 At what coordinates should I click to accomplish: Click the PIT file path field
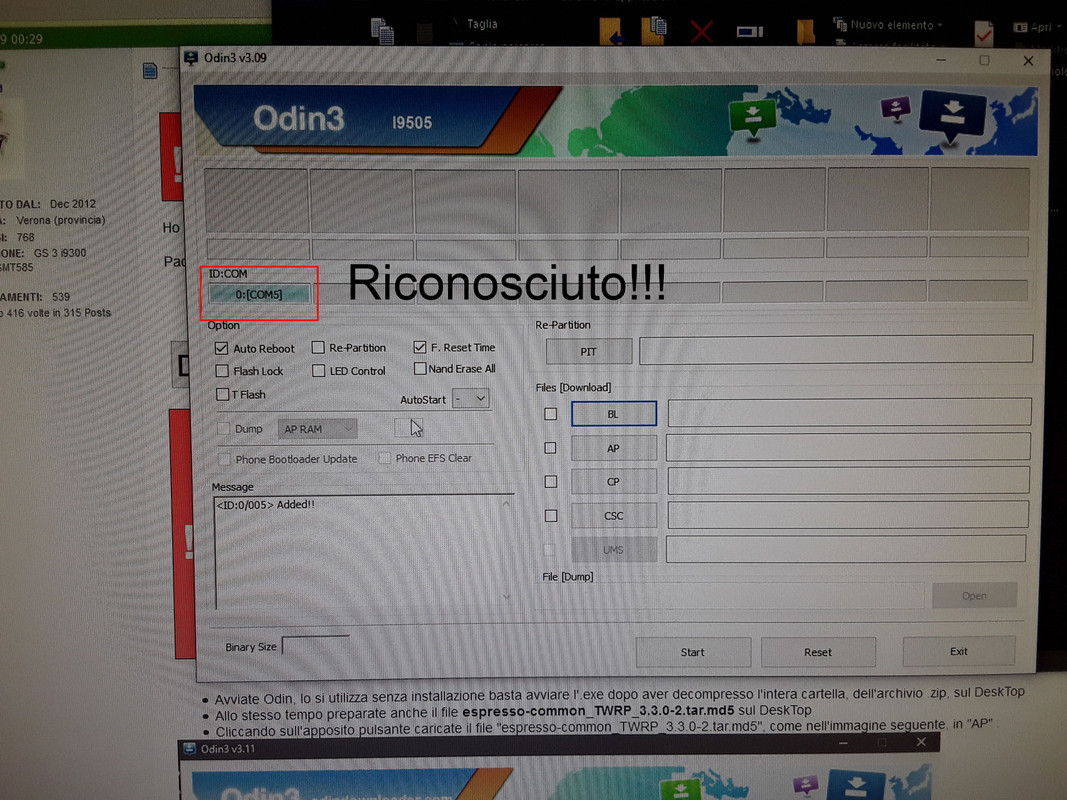click(x=836, y=349)
